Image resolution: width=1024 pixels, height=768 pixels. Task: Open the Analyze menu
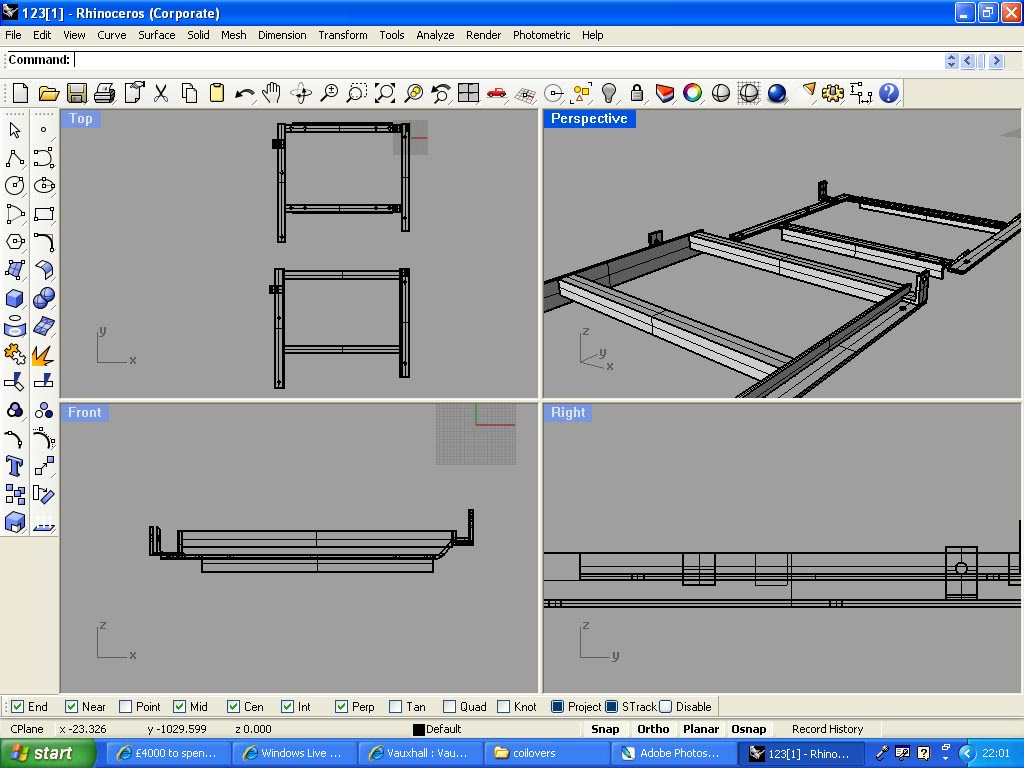point(435,35)
